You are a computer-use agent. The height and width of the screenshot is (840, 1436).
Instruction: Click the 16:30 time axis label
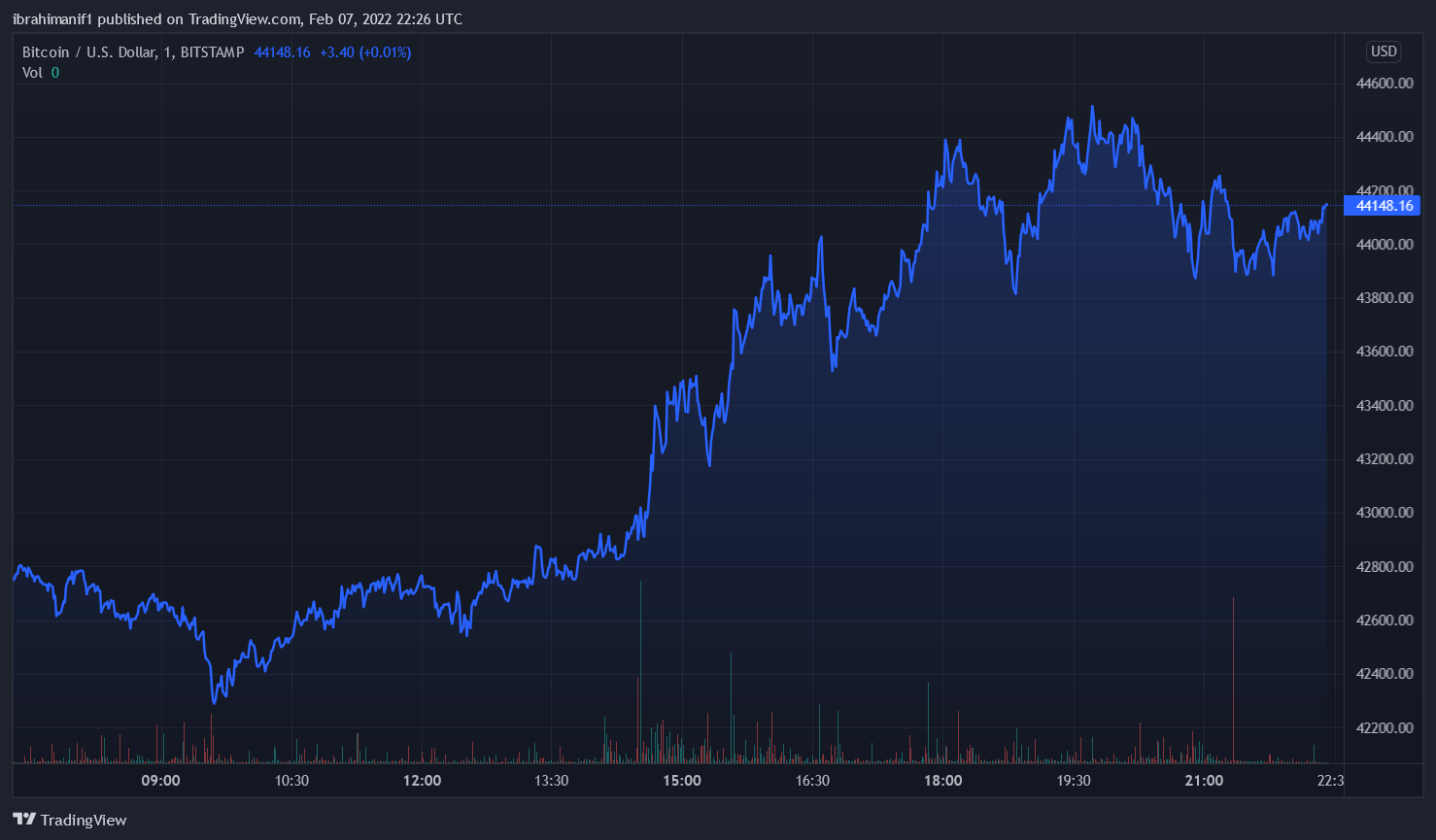[812, 781]
